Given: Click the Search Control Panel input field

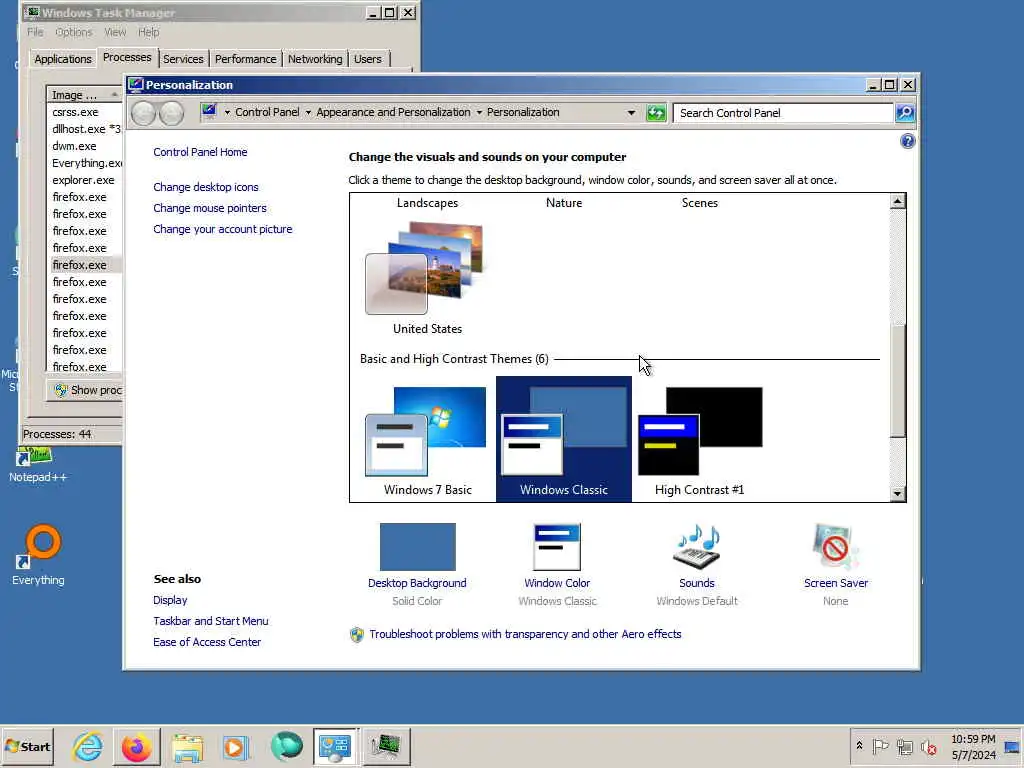Looking at the screenshot, I should (x=783, y=113).
